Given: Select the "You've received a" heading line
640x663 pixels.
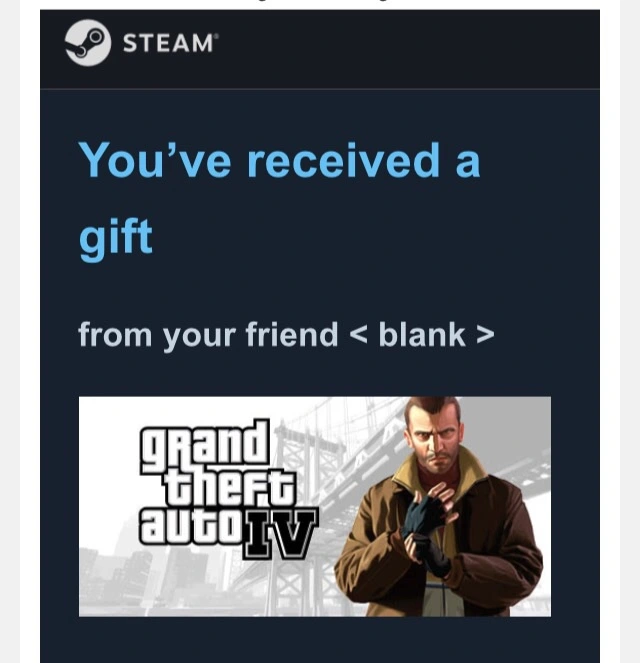Looking at the screenshot, I should click(279, 160).
